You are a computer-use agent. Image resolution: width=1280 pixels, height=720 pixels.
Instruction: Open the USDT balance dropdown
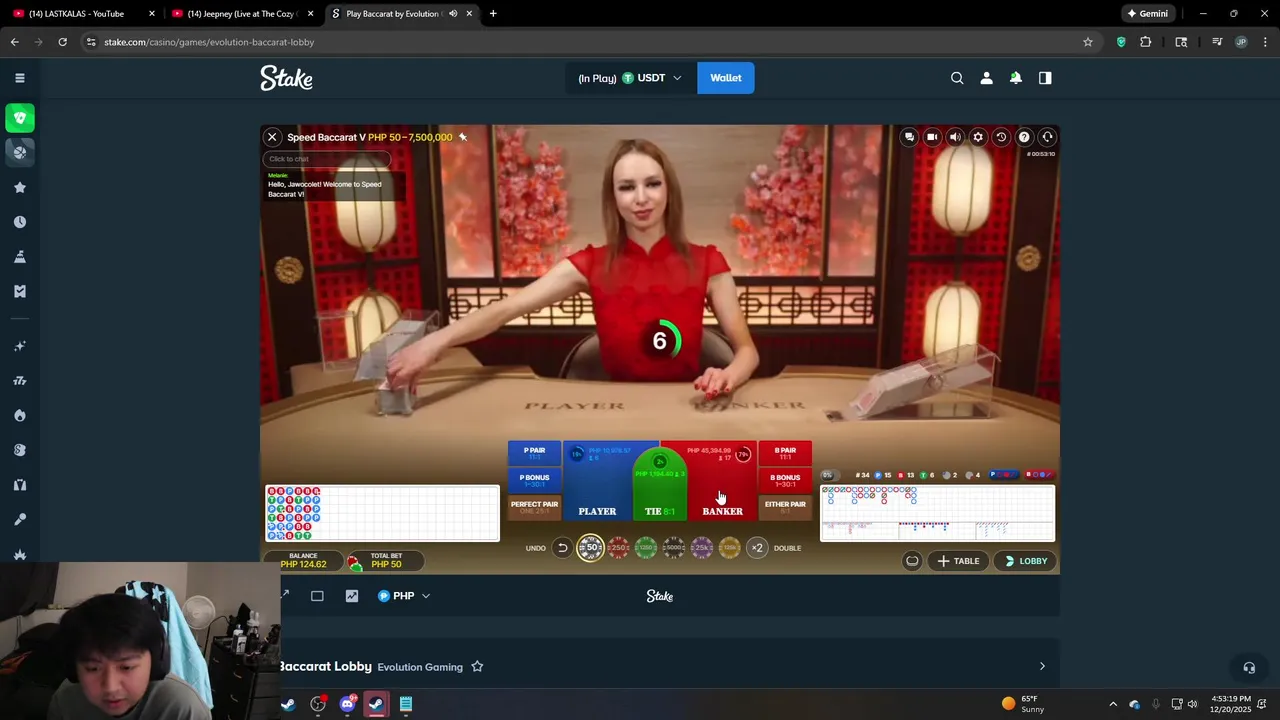pos(630,78)
